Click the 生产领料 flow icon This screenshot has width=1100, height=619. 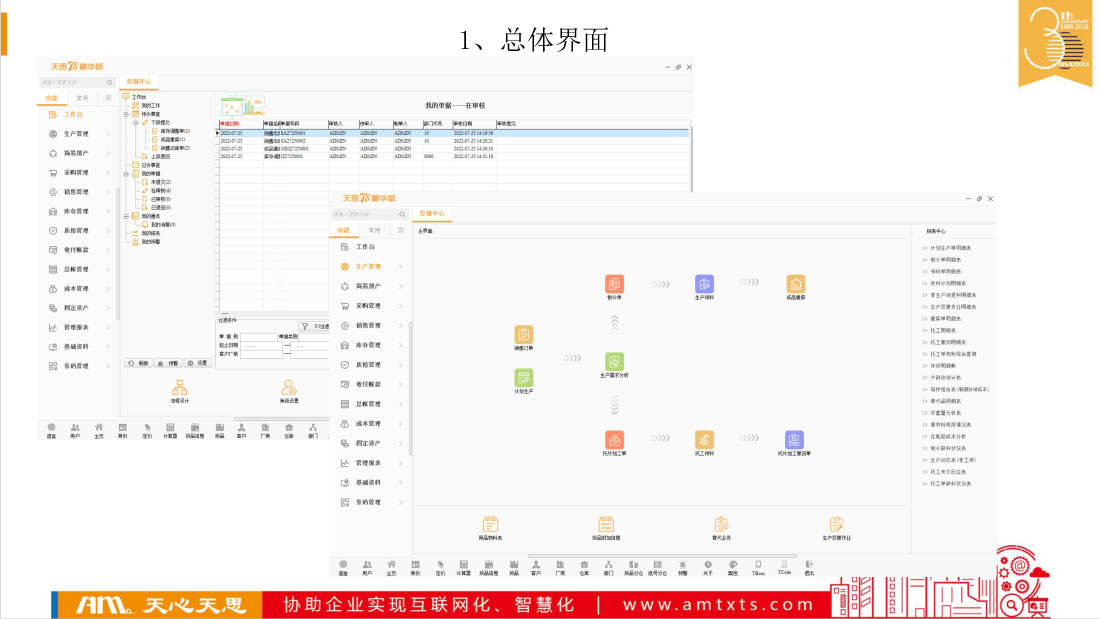pyautogui.click(x=704, y=284)
